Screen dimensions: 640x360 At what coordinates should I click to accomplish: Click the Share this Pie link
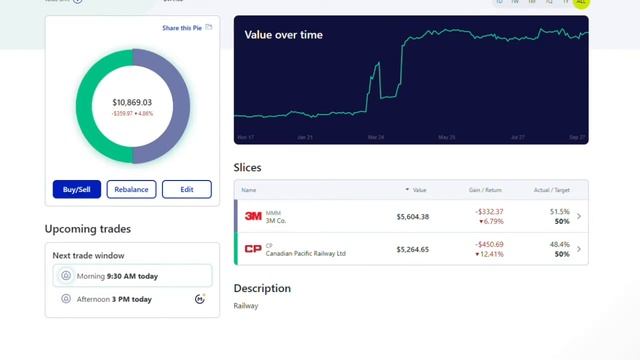coord(182,28)
